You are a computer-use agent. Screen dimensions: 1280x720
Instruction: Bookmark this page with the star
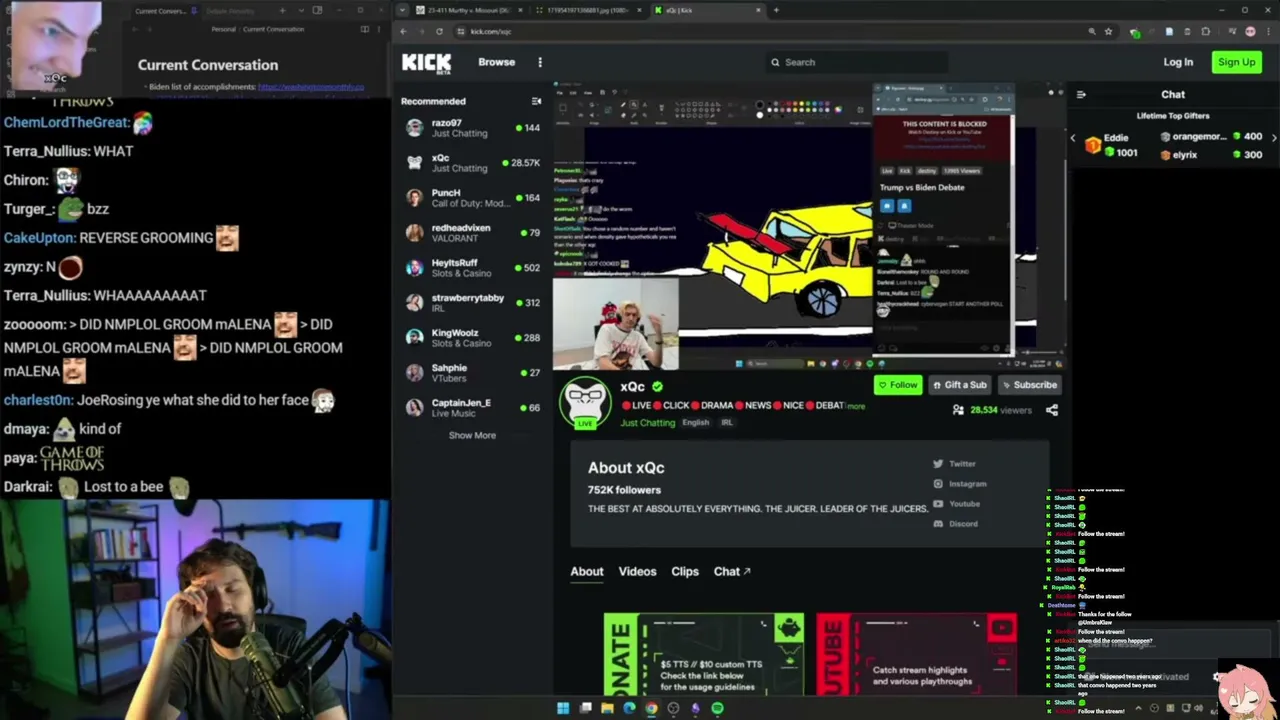click(x=1108, y=31)
